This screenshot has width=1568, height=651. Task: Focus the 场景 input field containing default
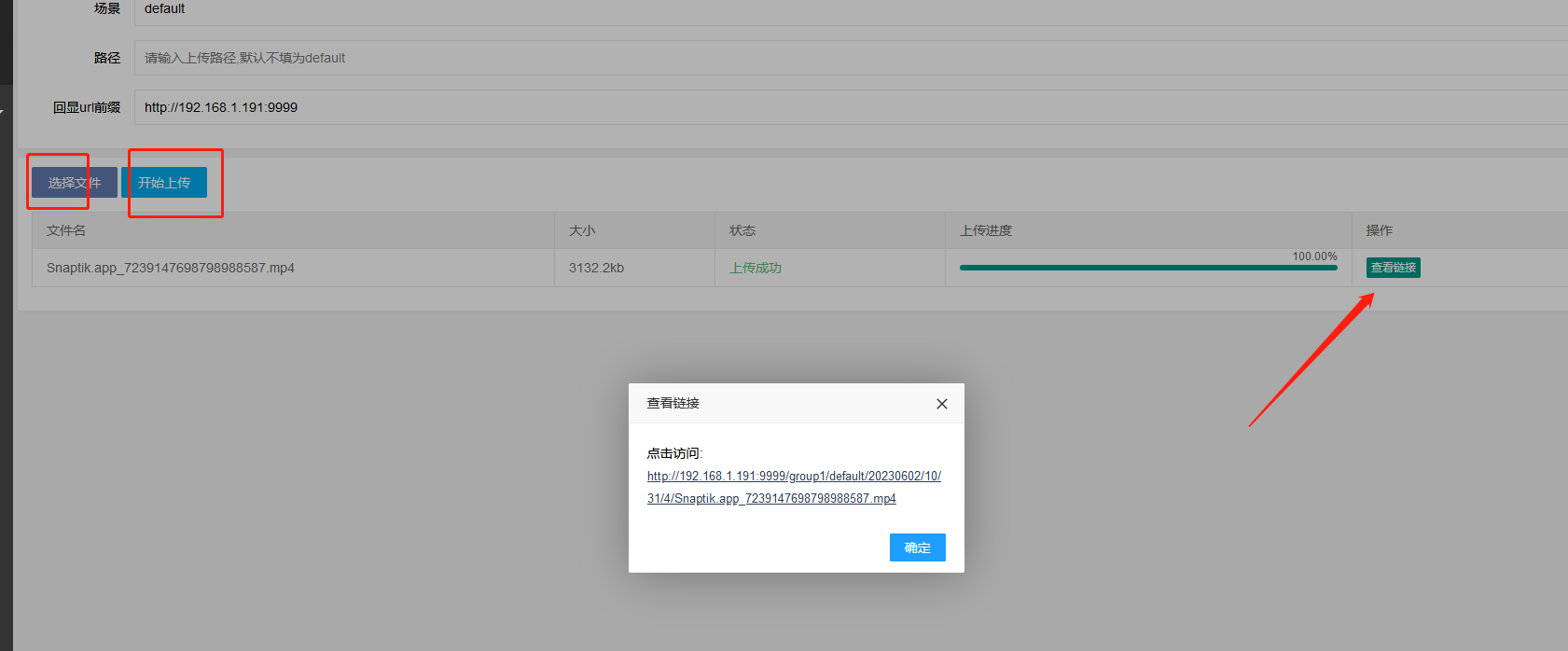click(851, 10)
